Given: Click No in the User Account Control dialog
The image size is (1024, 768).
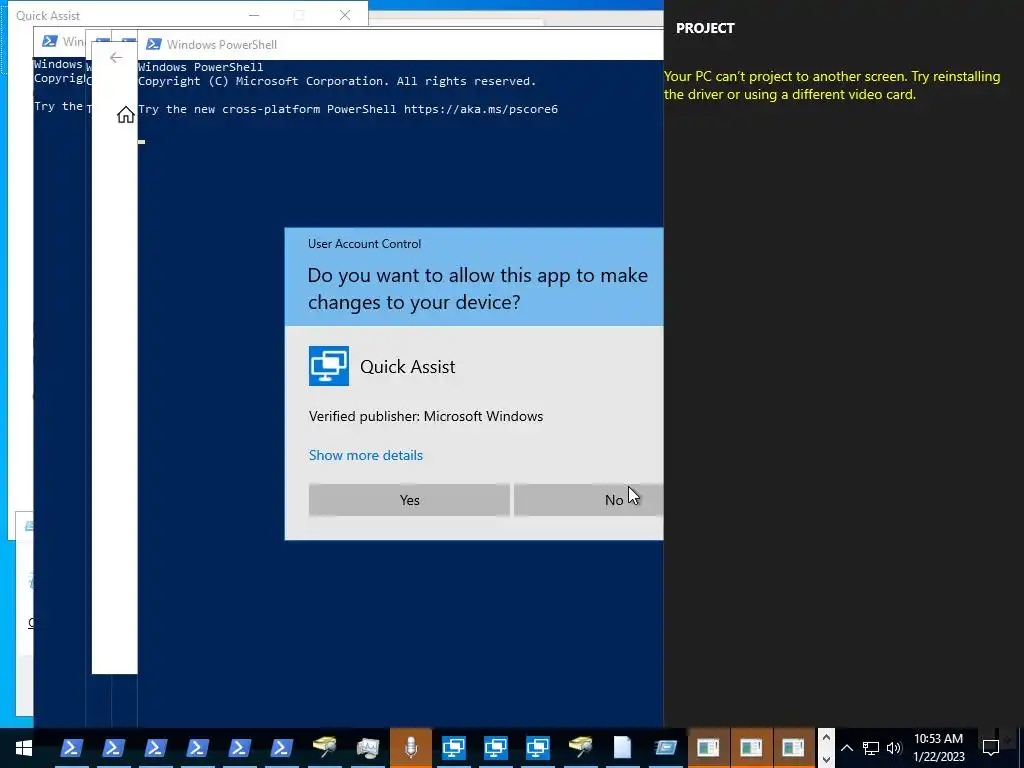Looking at the screenshot, I should tap(588, 500).
